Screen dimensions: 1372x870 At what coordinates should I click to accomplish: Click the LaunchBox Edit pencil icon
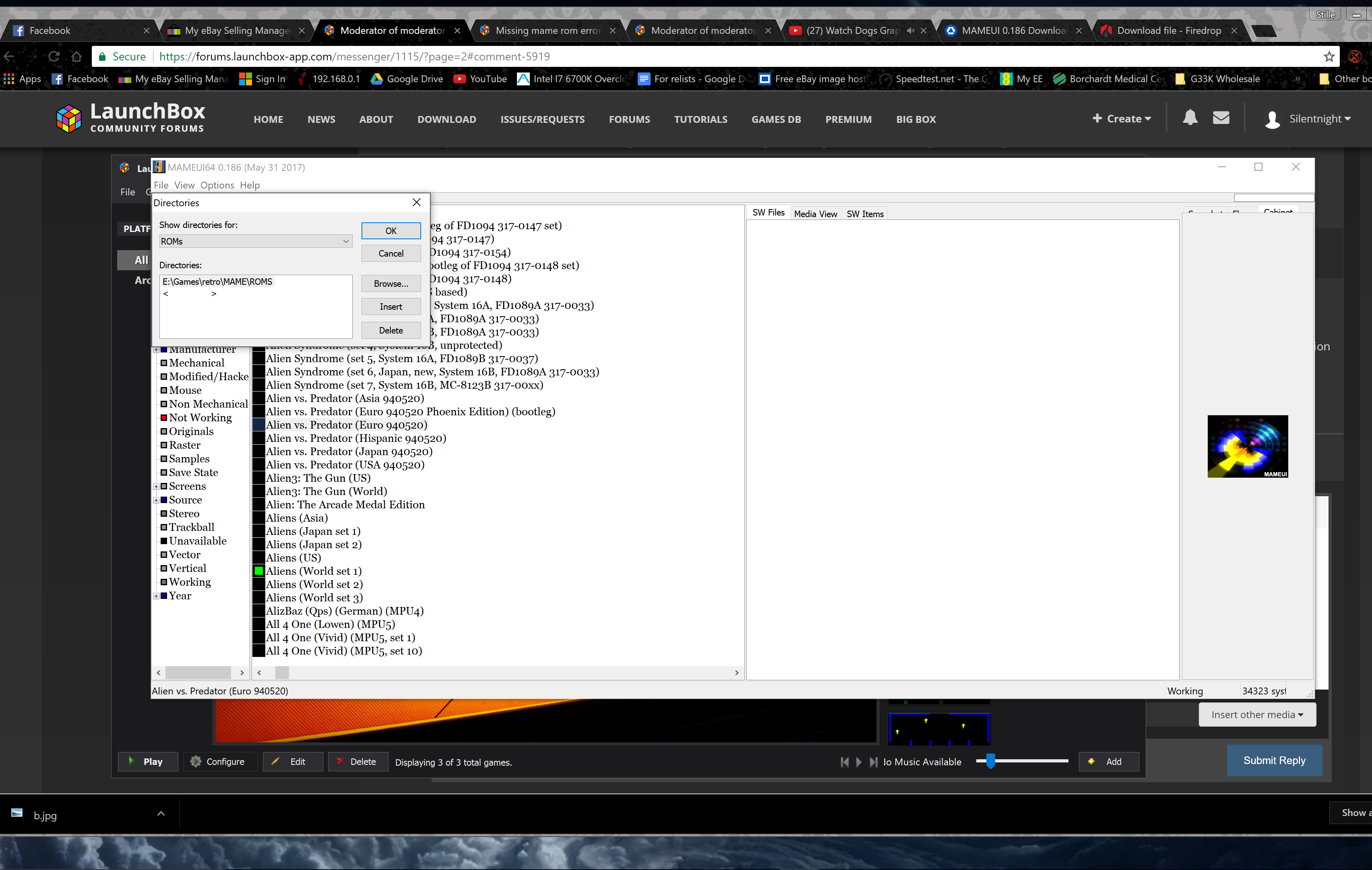click(275, 761)
